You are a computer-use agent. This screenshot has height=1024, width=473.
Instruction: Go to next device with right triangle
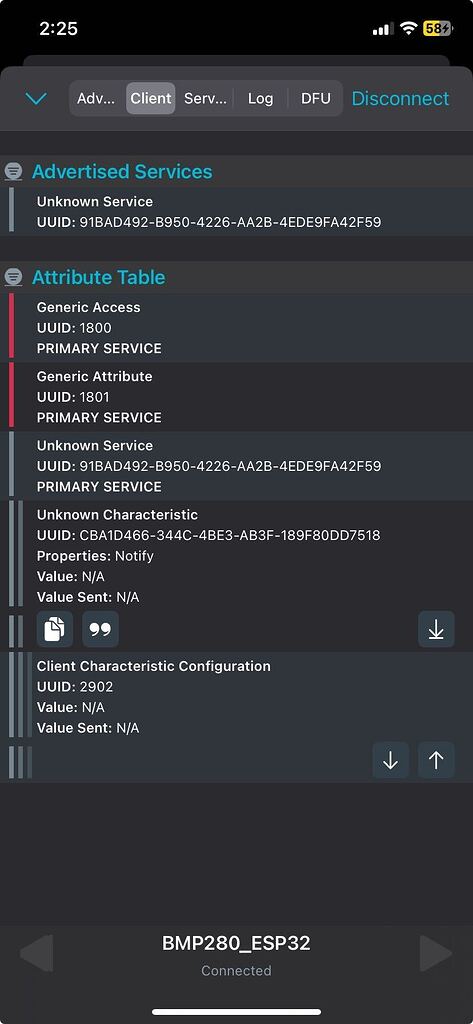pos(436,953)
